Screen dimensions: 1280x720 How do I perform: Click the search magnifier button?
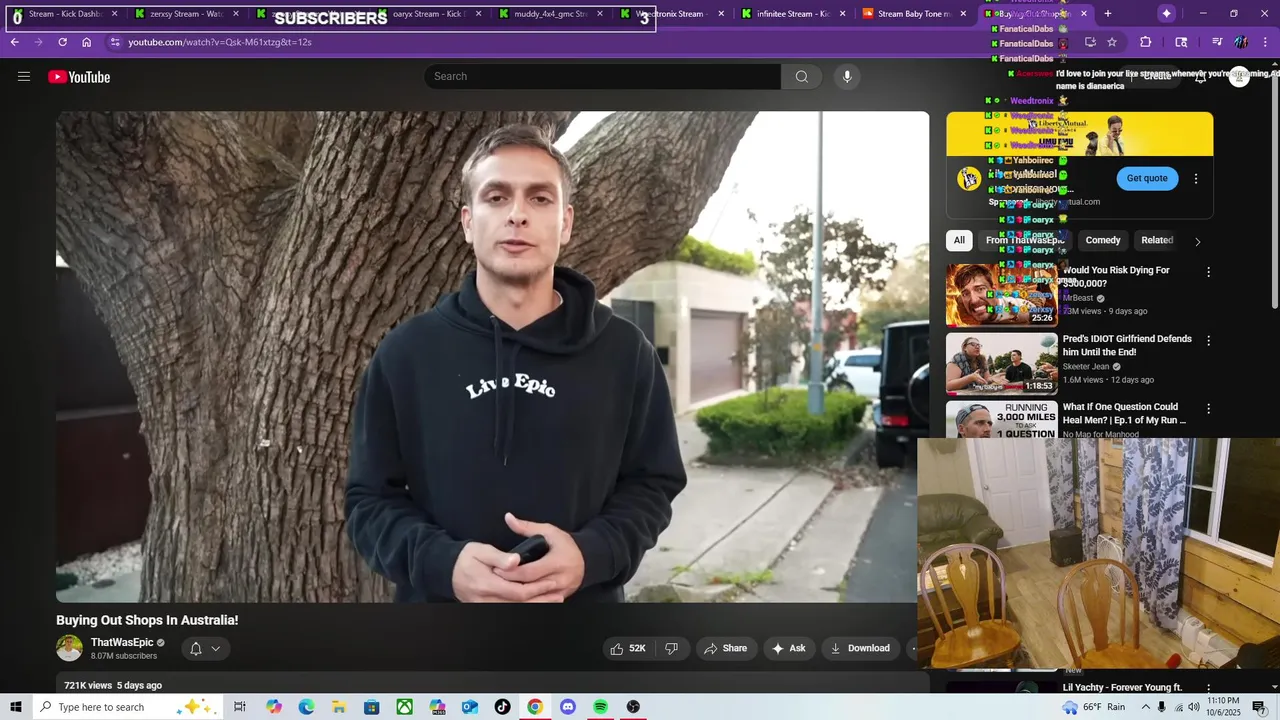pos(801,77)
